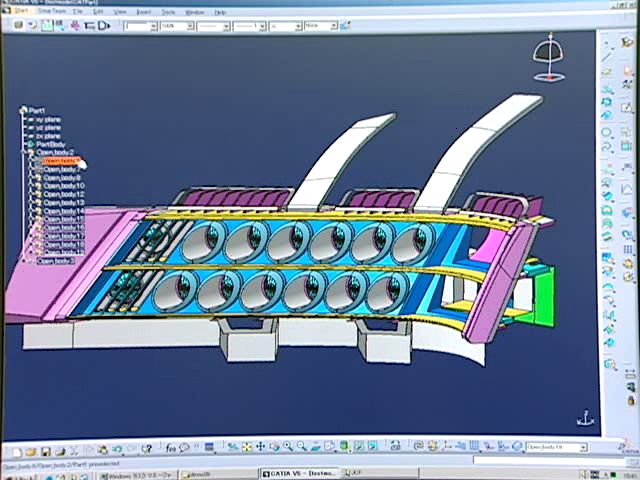
Task: Open the Tools menu
Action: click(x=167, y=11)
